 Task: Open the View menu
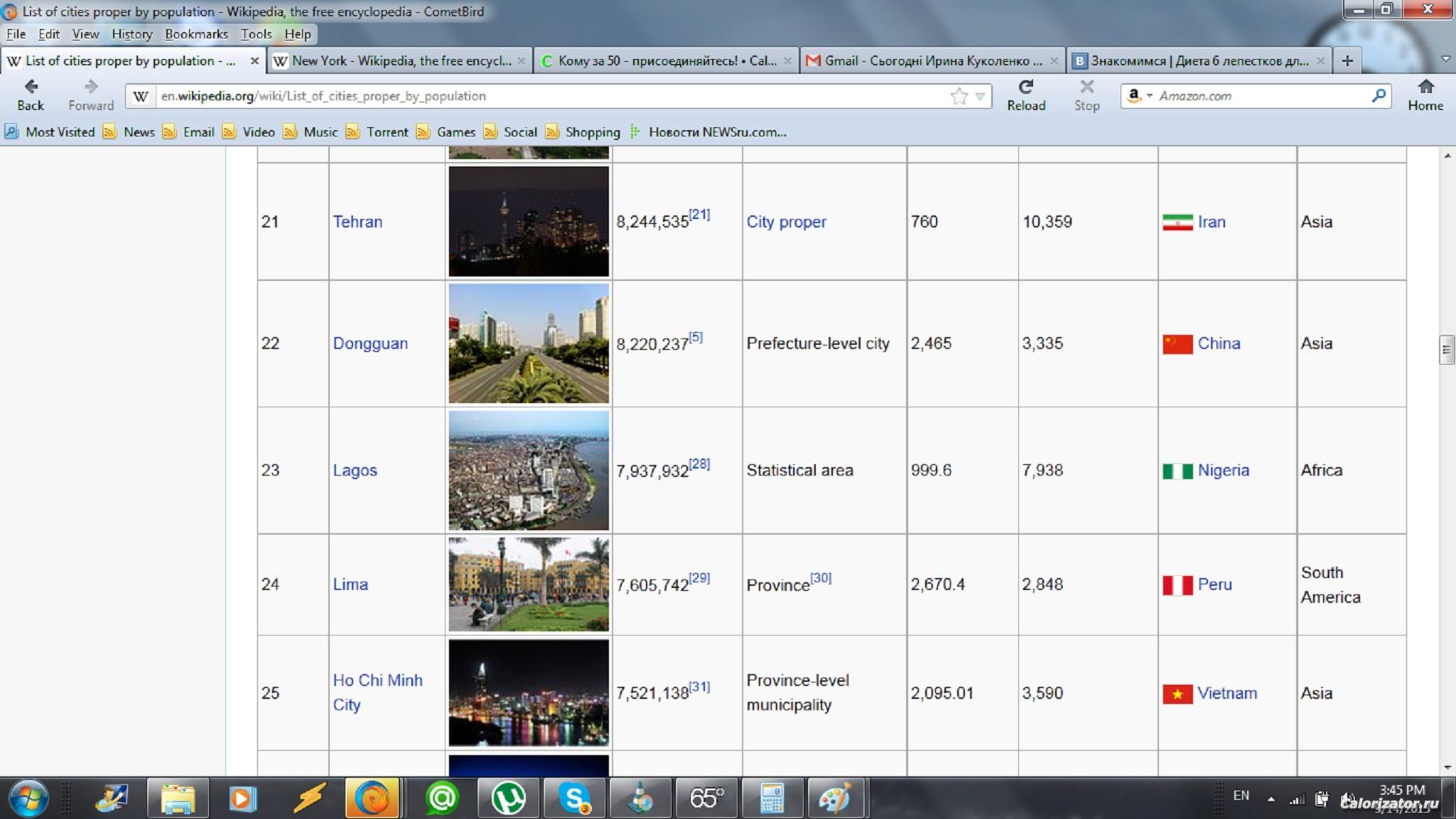85,33
